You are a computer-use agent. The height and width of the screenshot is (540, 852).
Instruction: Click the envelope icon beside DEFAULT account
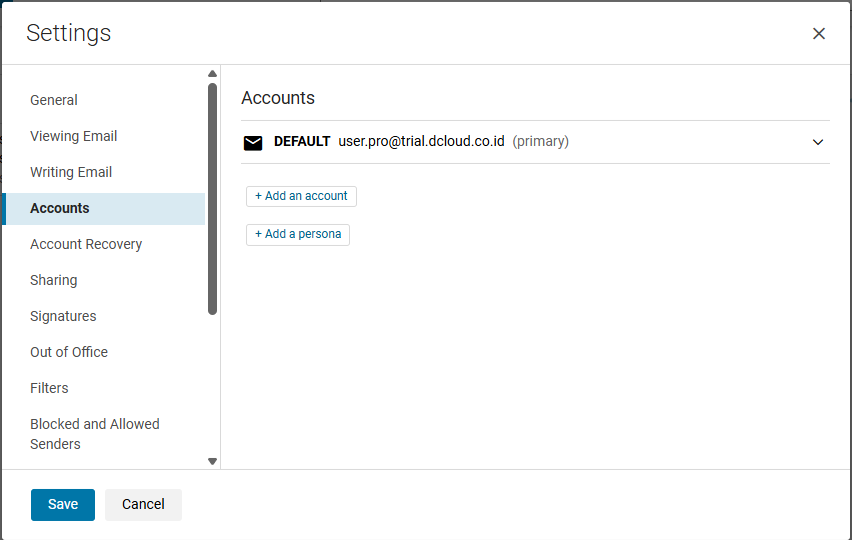[x=253, y=142]
